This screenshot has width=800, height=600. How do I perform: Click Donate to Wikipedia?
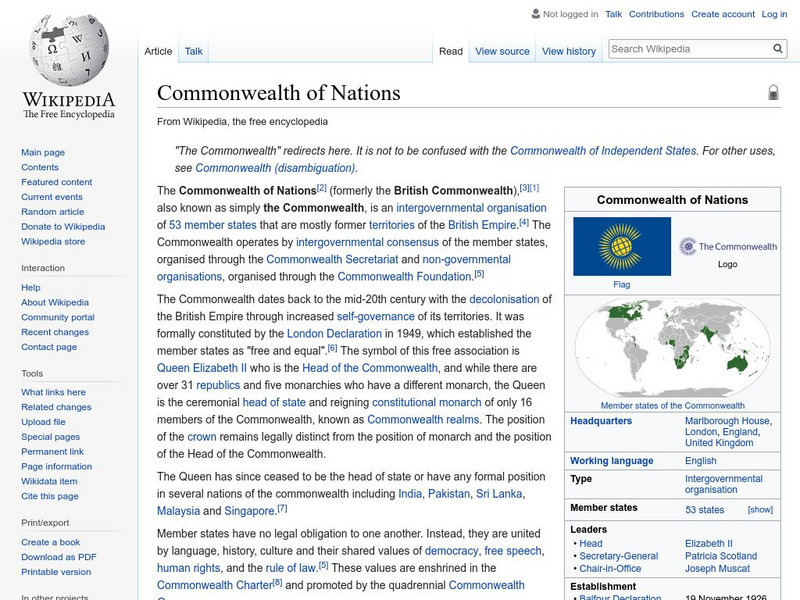(63, 226)
